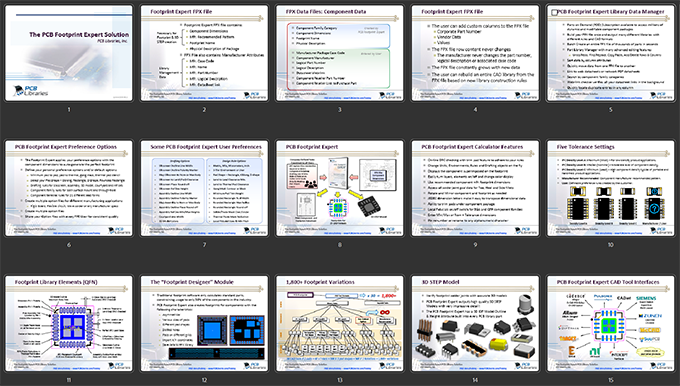Select the '1,800+ Footprint Variations' slide
The width and height of the screenshot is (680, 386).
[340, 324]
